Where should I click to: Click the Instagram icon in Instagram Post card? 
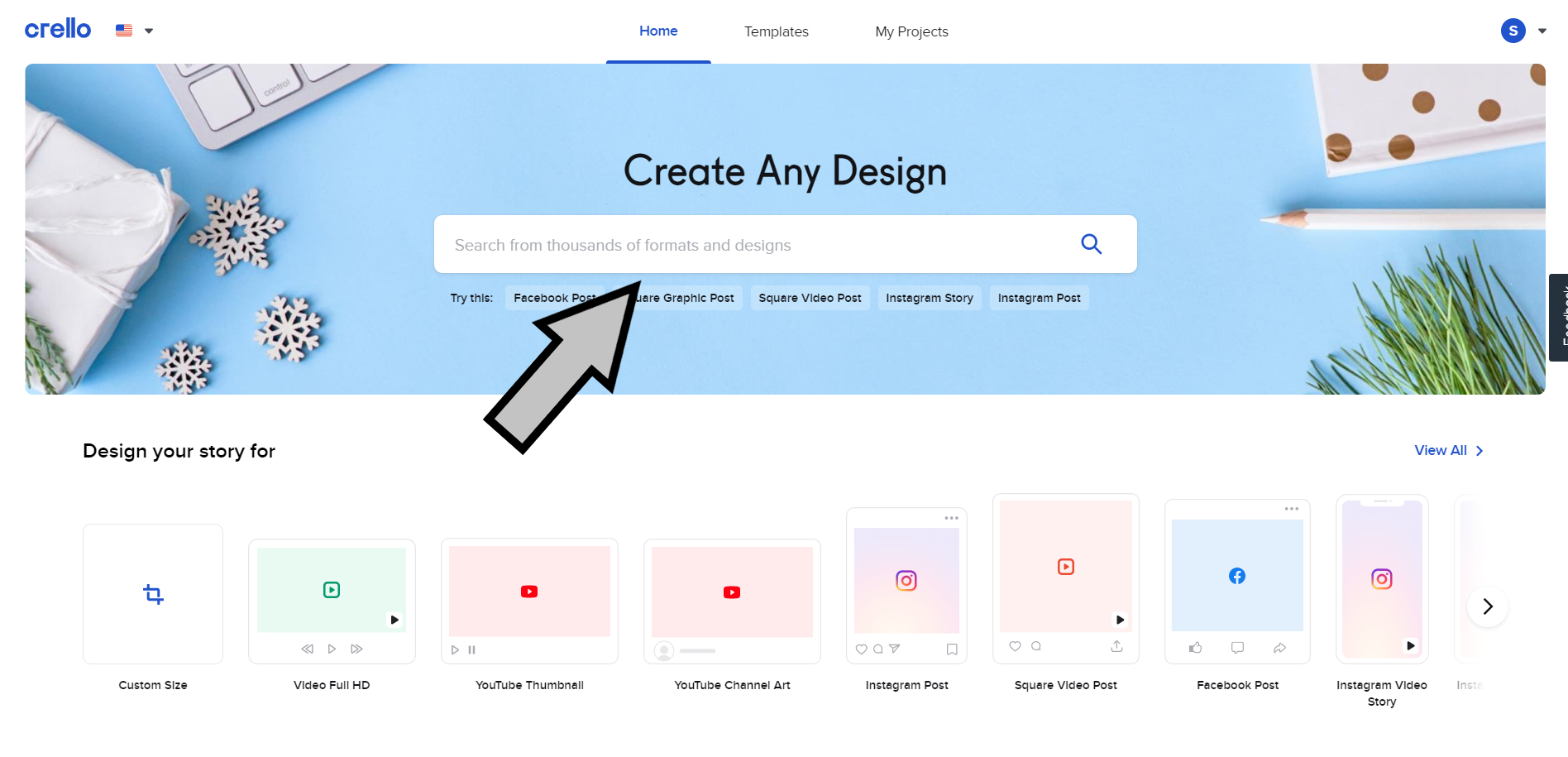coord(906,581)
